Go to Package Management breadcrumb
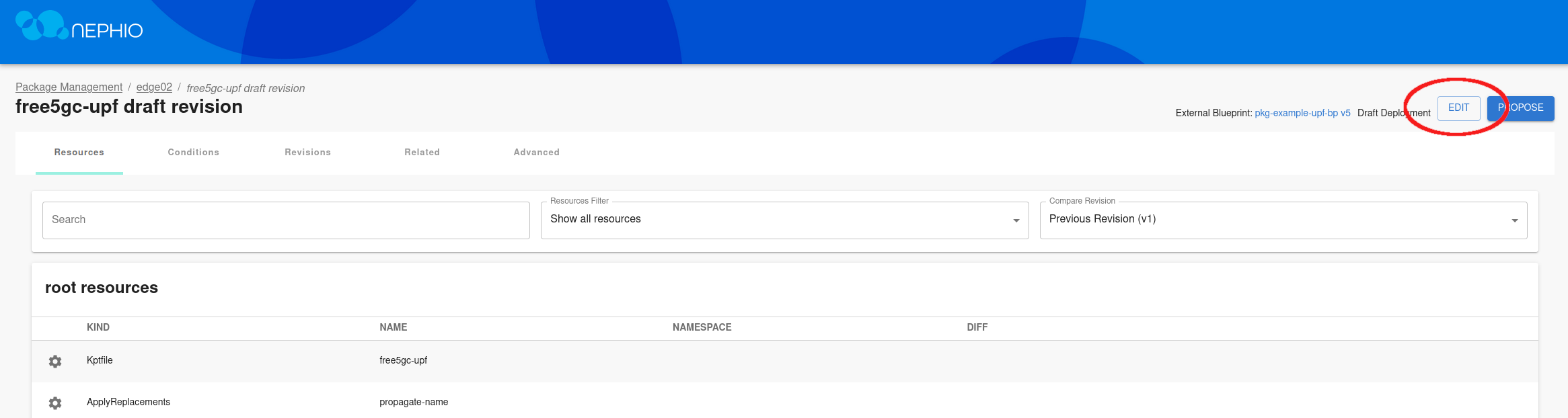Viewport: 1568px width, 418px height. [x=69, y=87]
